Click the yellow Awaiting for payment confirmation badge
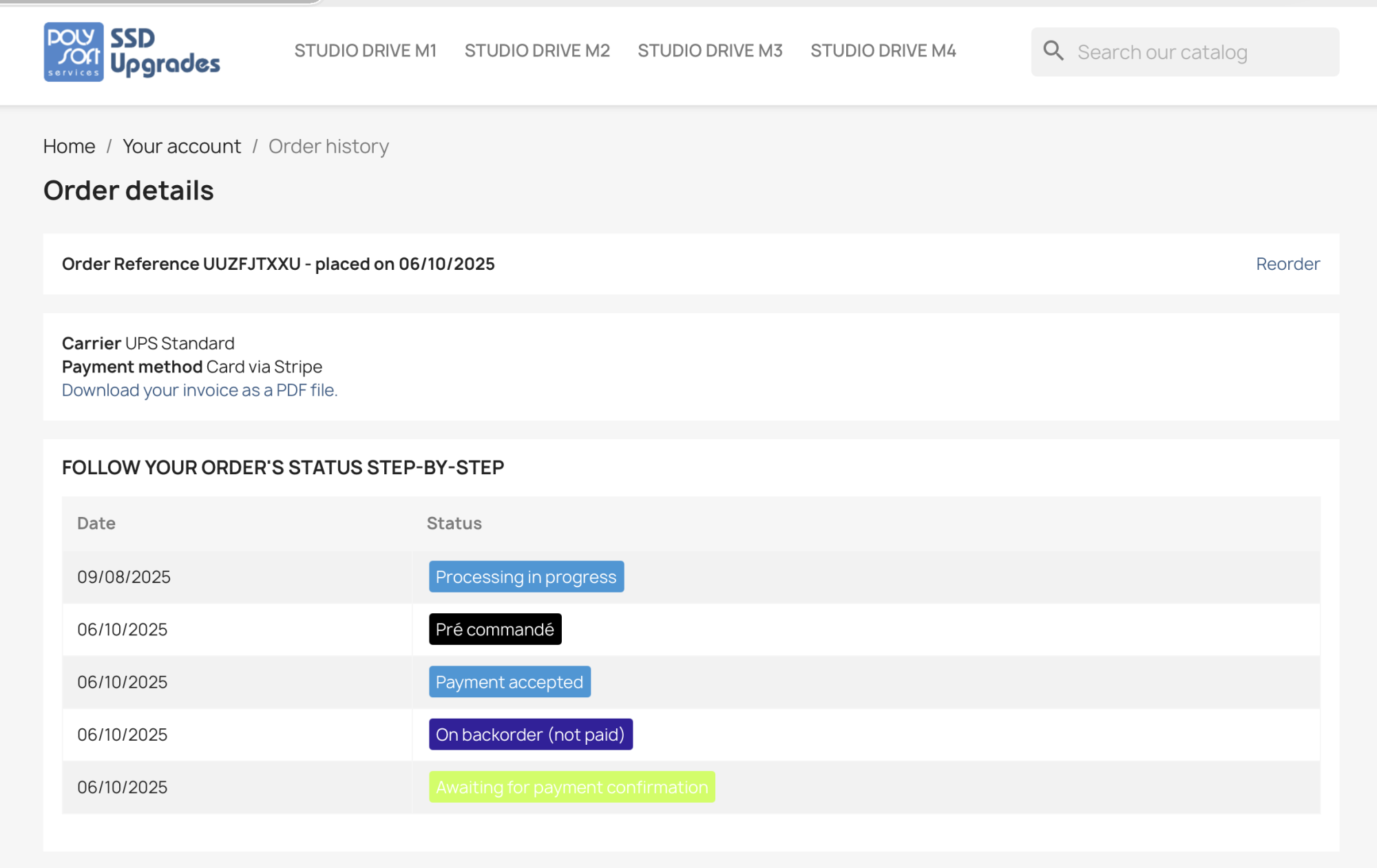Viewport: 1377px width, 868px height. (x=571, y=787)
